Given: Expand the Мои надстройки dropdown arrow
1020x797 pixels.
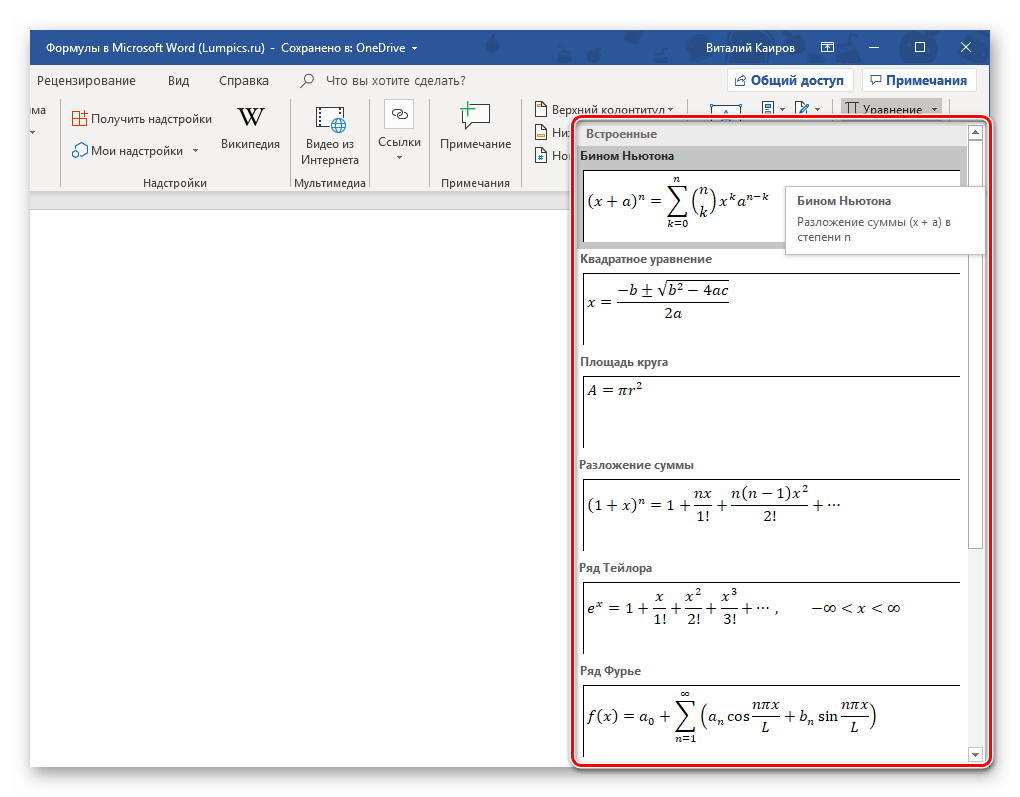Looking at the screenshot, I should (x=195, y=150).
